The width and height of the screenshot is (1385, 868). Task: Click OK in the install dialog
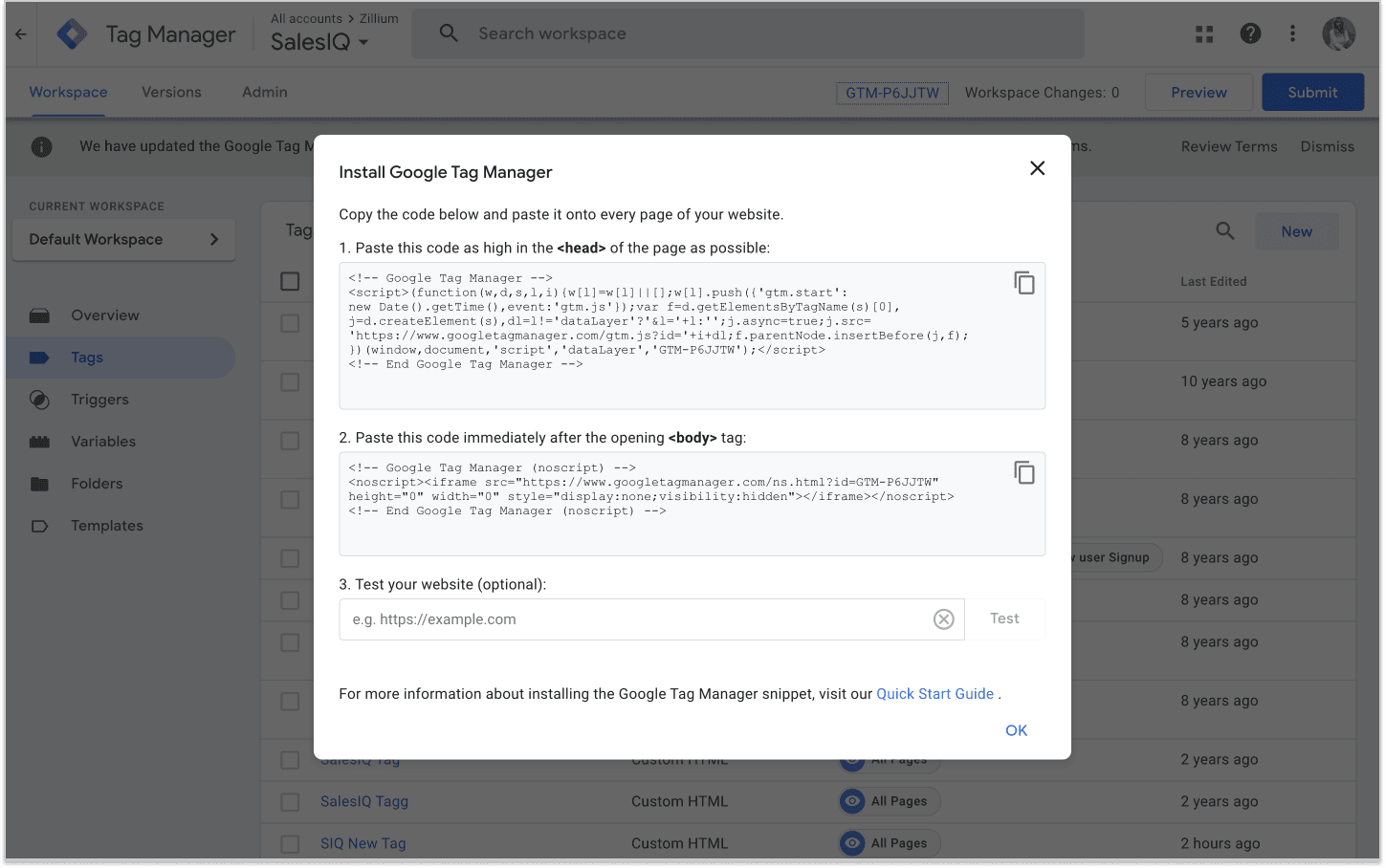(x=1016, y=730)
